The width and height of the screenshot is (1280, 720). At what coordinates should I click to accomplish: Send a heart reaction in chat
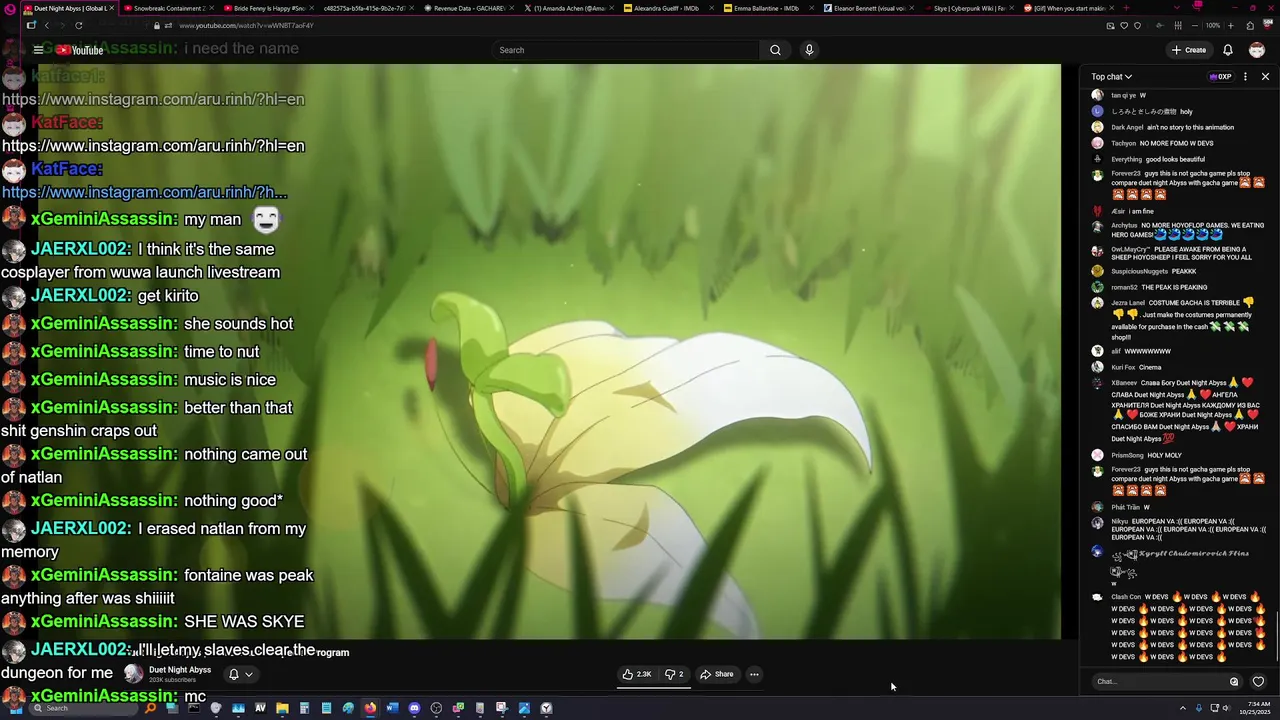(1258, 682)
